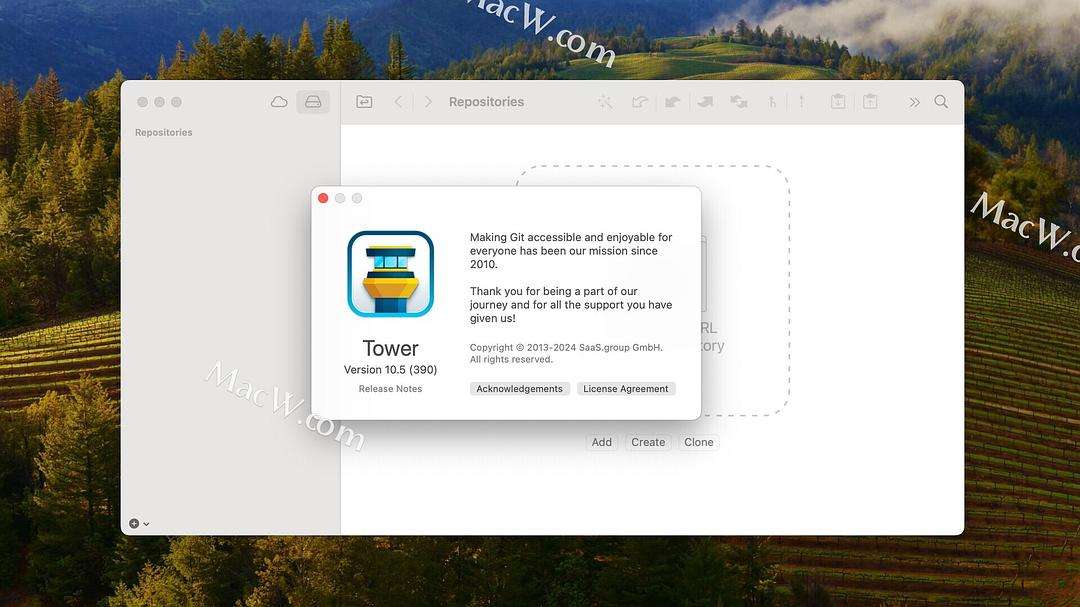The width and height of the screenshot is (1080, 607).
Task: Go back with the left chevron
Action: (x=399, y=102)
